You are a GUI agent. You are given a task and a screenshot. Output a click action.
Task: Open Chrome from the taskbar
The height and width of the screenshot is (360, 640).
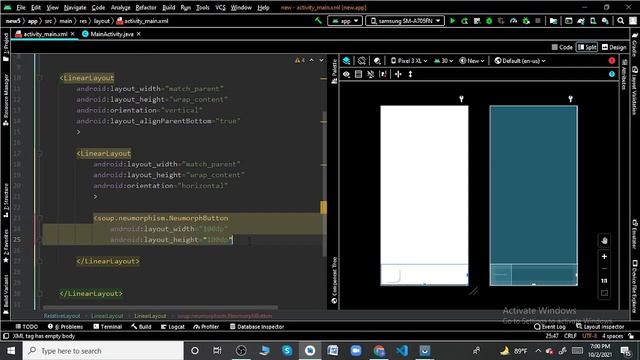coord(379,351)
